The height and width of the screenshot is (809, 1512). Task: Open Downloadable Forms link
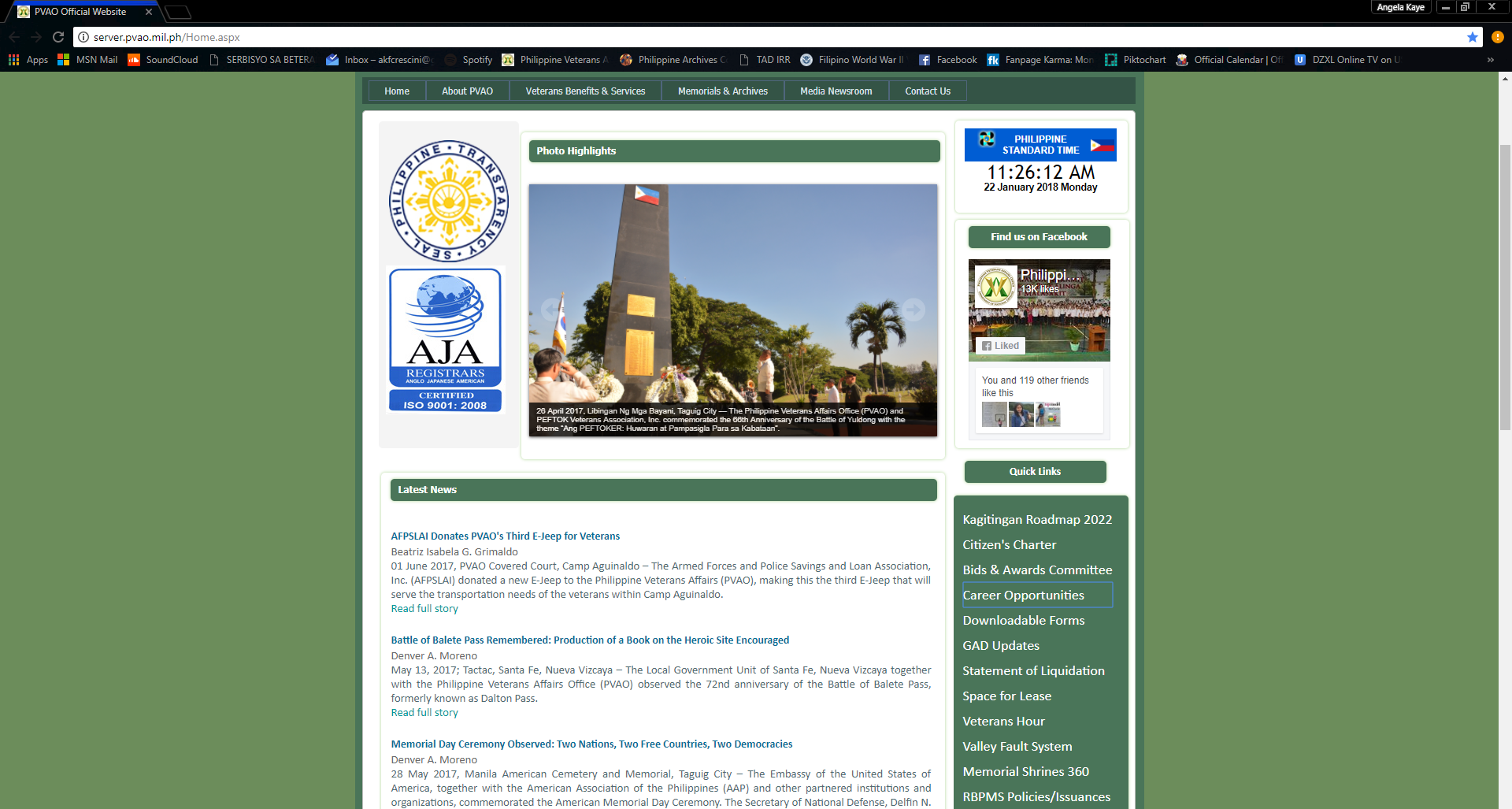point(1024,621)
